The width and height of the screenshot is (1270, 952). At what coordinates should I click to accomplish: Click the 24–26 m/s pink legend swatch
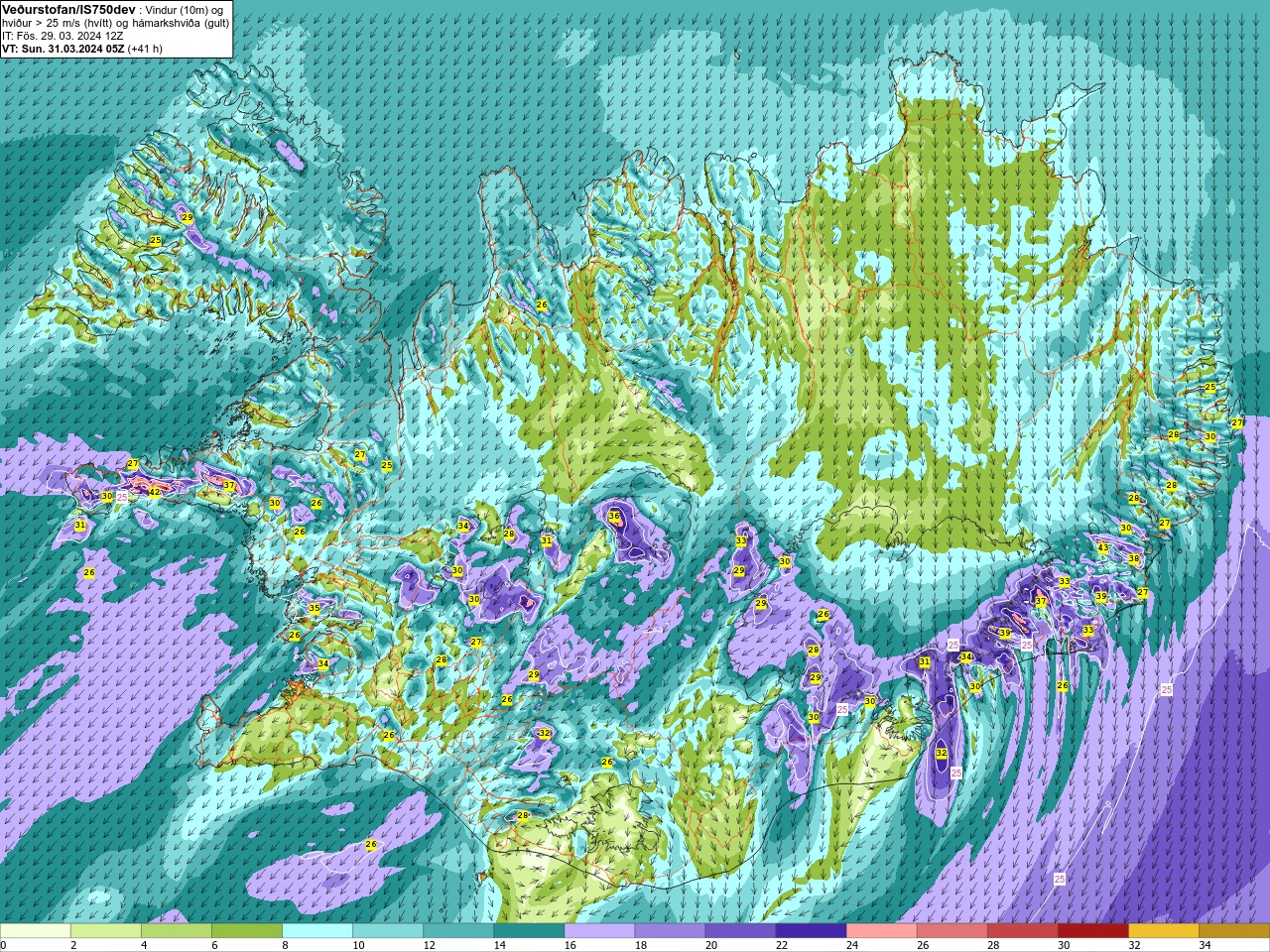click(881, 931)
